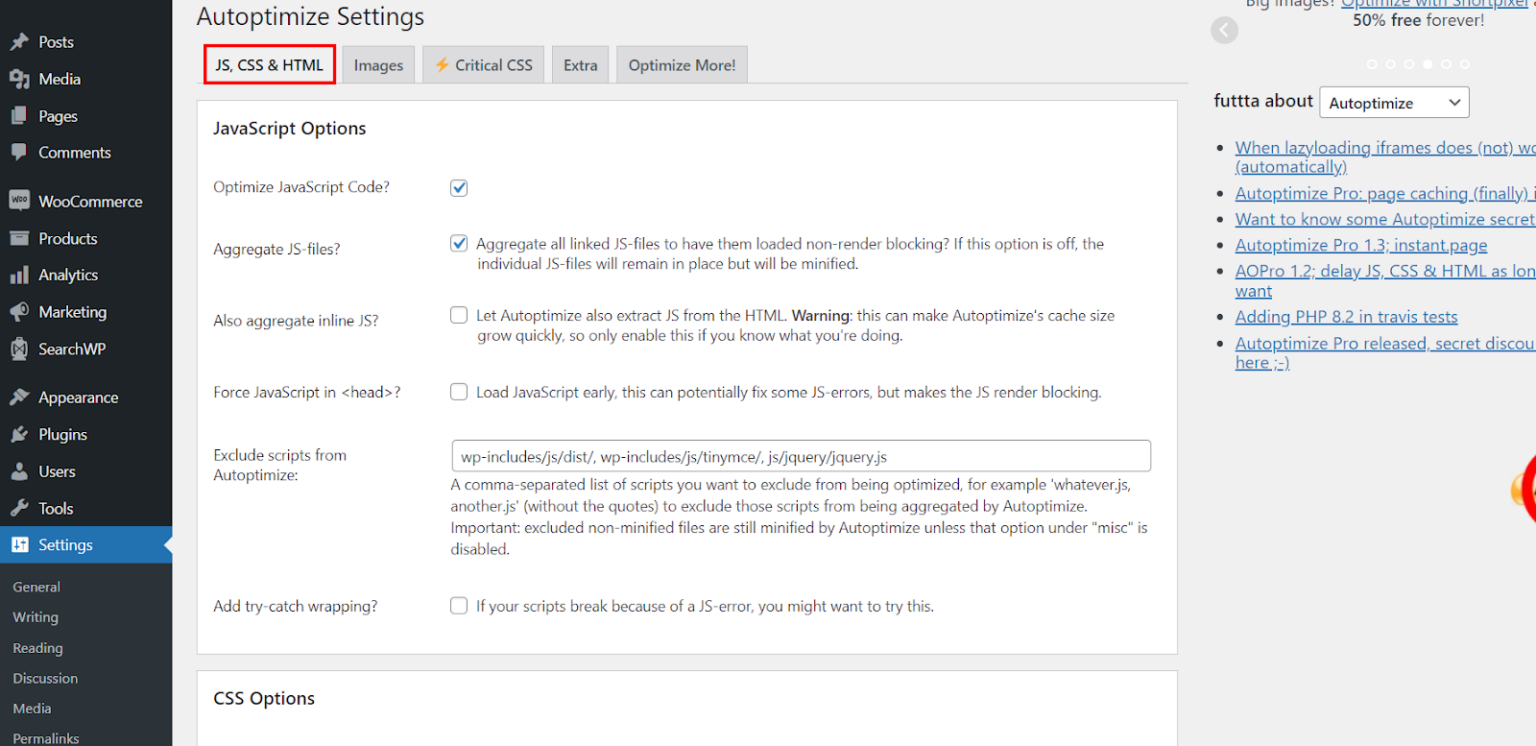Open Media settings submenu item
The height and width of the screenshot is (746, 1536).
pos(32,708)
